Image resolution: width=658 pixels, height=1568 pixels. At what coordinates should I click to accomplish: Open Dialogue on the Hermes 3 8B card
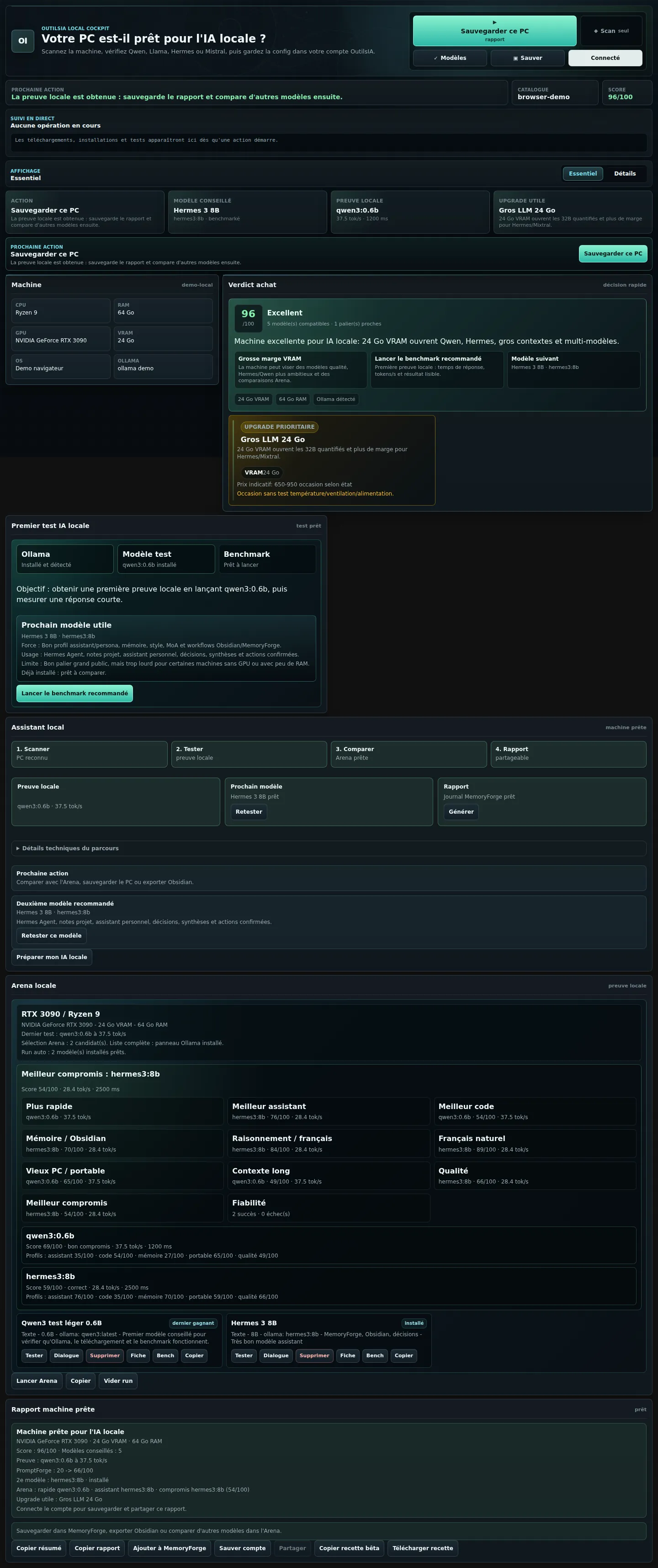click(276, 1355)
